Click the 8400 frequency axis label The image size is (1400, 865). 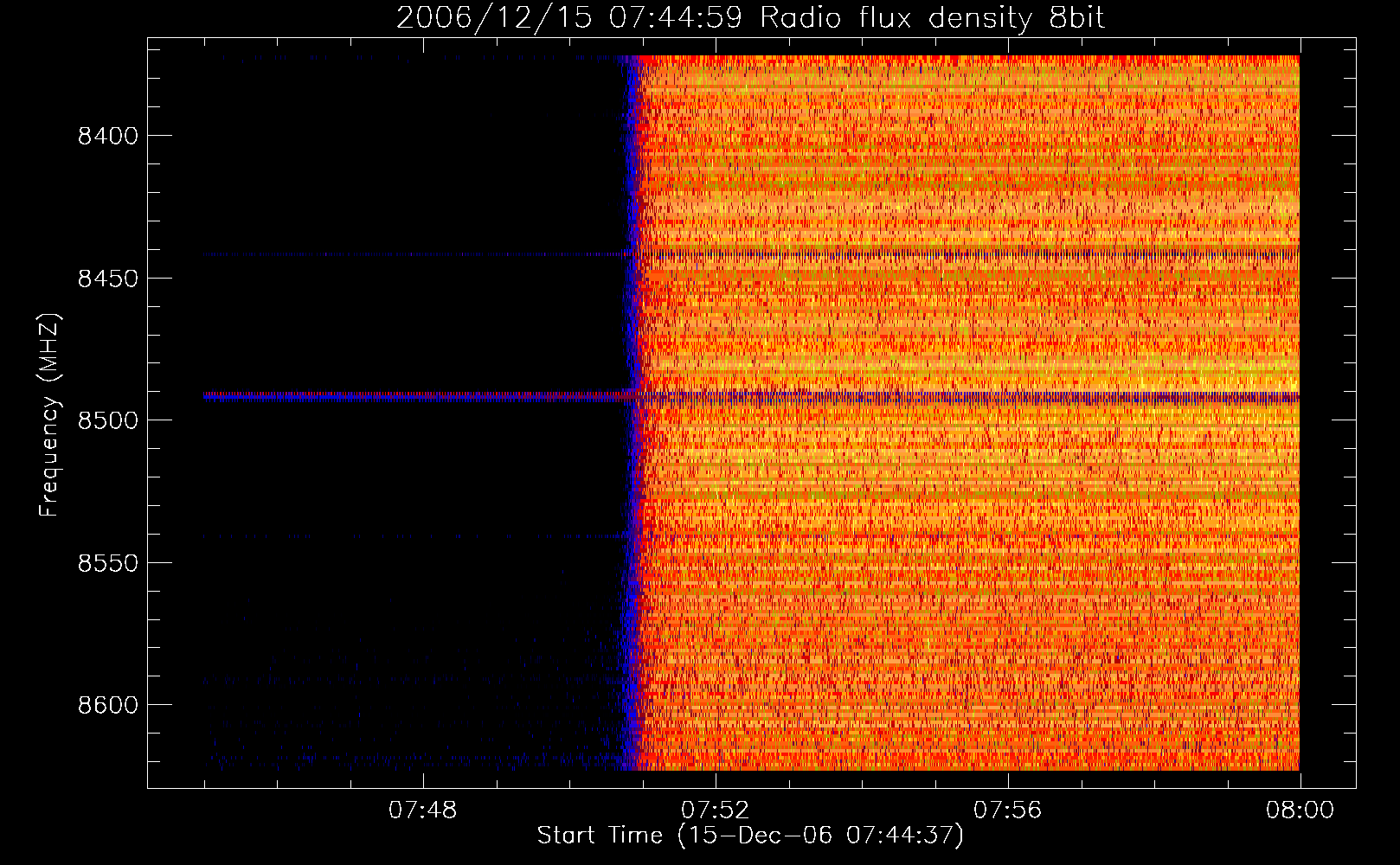(108, 136)
